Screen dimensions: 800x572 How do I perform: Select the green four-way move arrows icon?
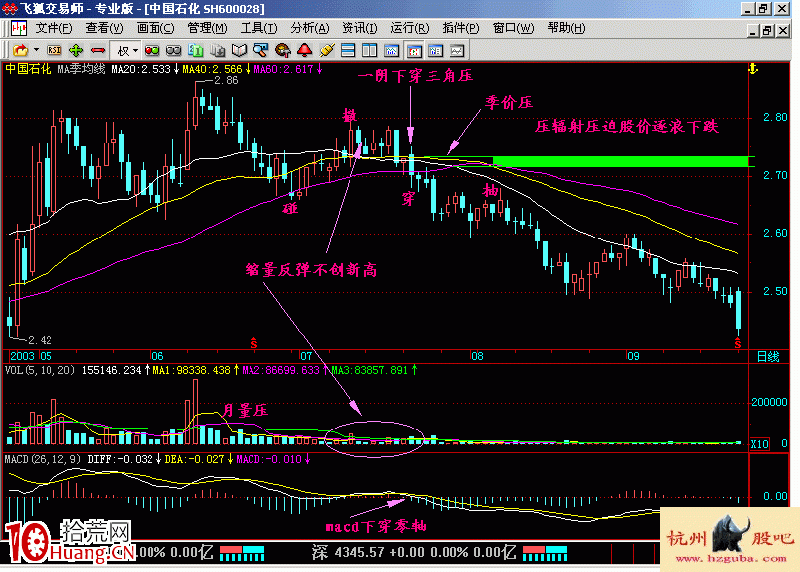pyautogui.click(x=76, y=50)
